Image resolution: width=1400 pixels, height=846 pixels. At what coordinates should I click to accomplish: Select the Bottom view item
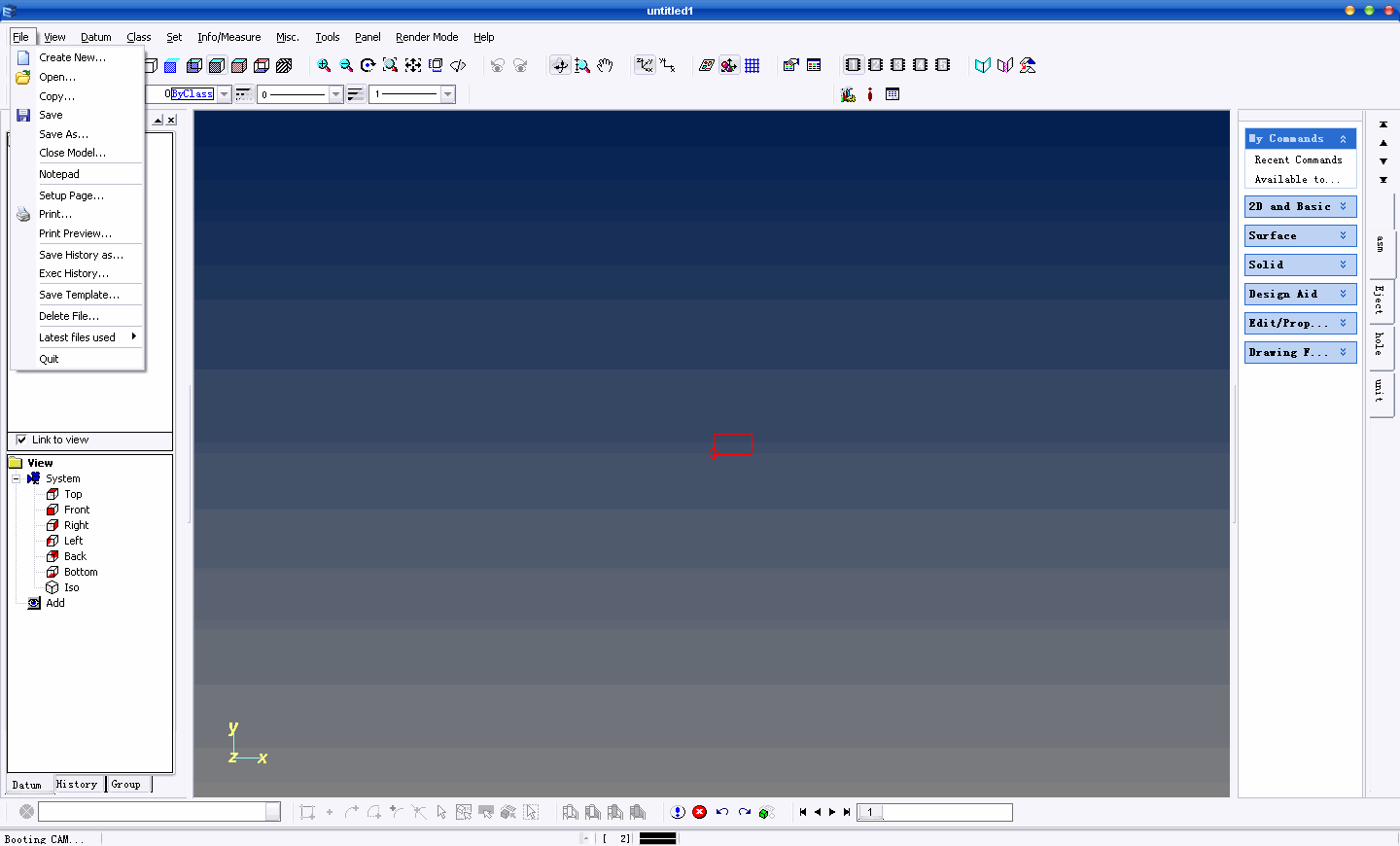coord(81,572)
